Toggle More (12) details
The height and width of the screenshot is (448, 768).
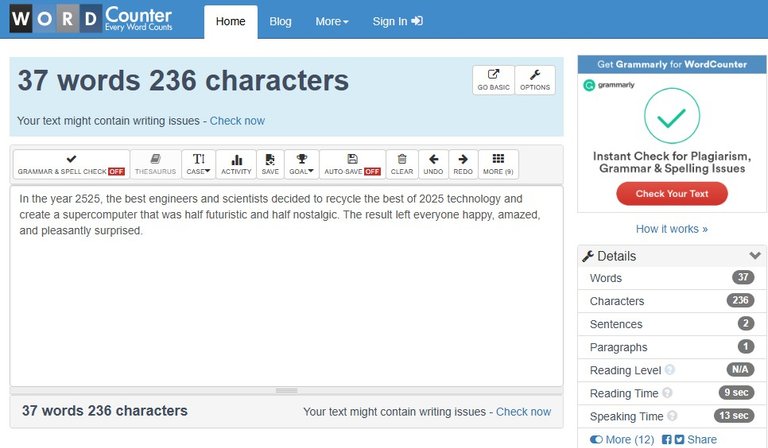pyautogui.click(x=622, y=440)
